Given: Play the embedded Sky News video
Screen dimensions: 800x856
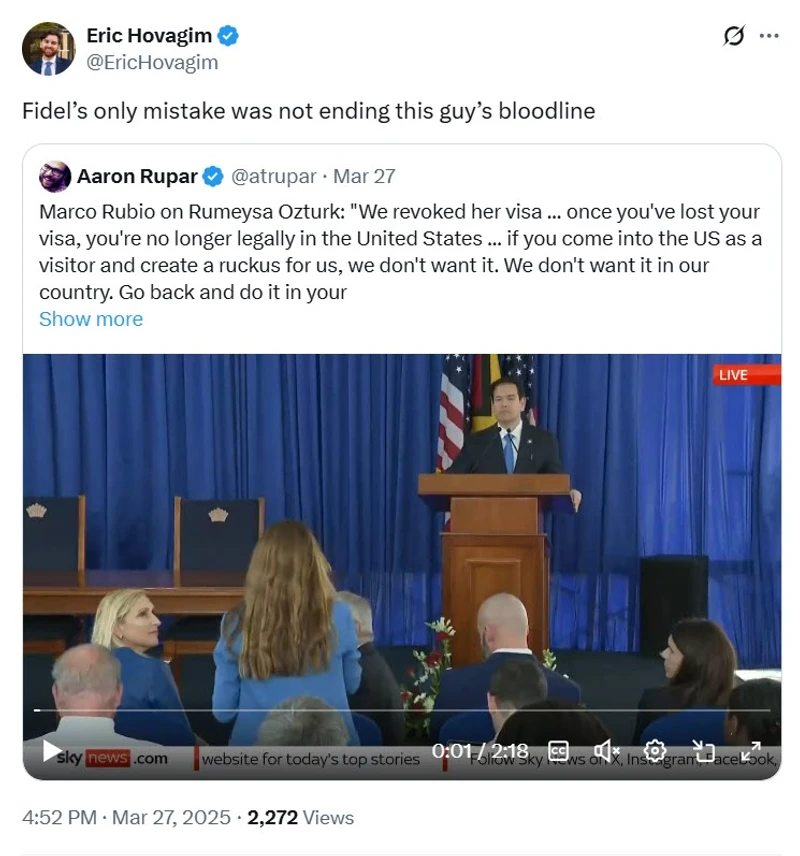Looking at the screenshot, I should click(52, 752).
